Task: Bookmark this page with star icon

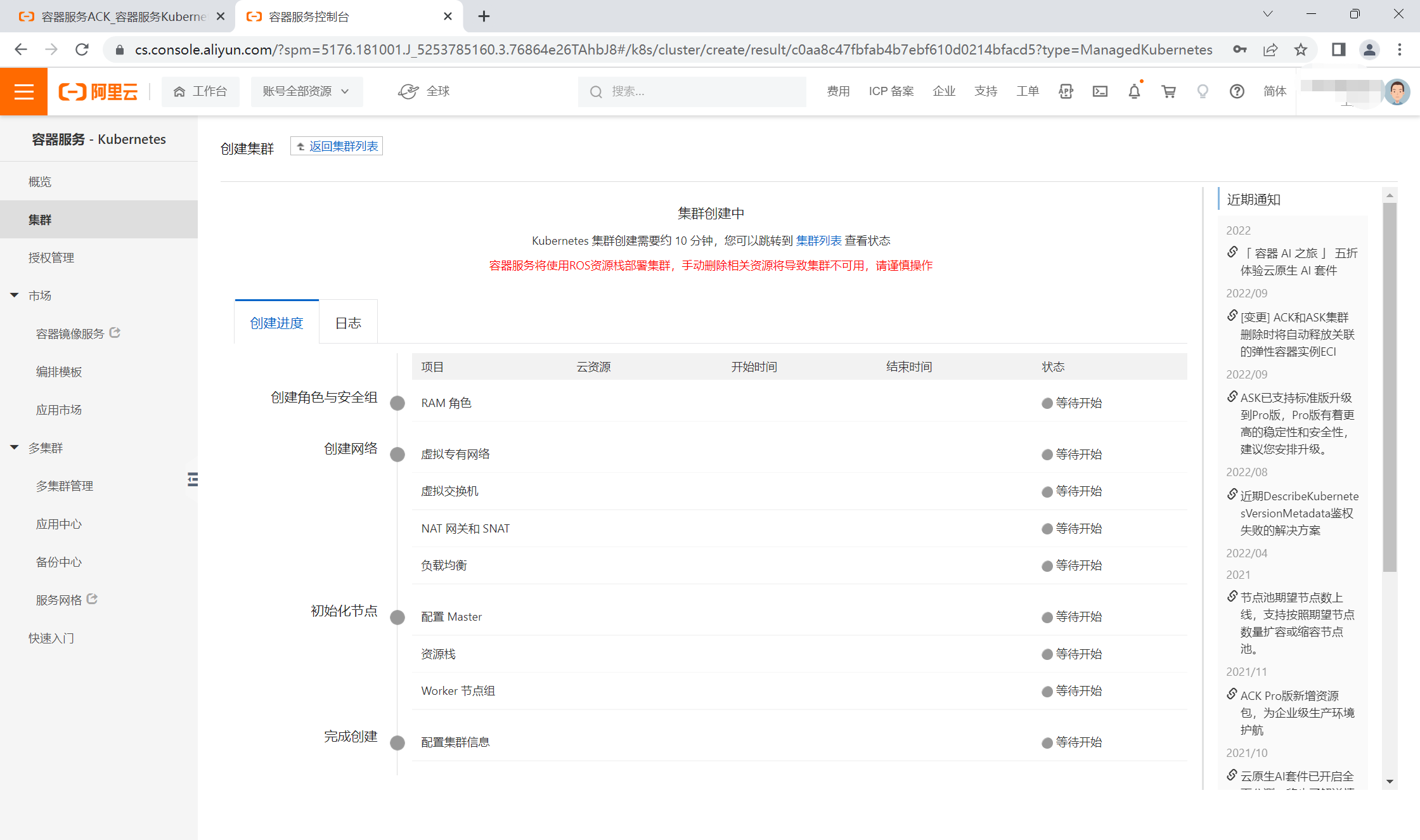Action: click(1301, 49)
